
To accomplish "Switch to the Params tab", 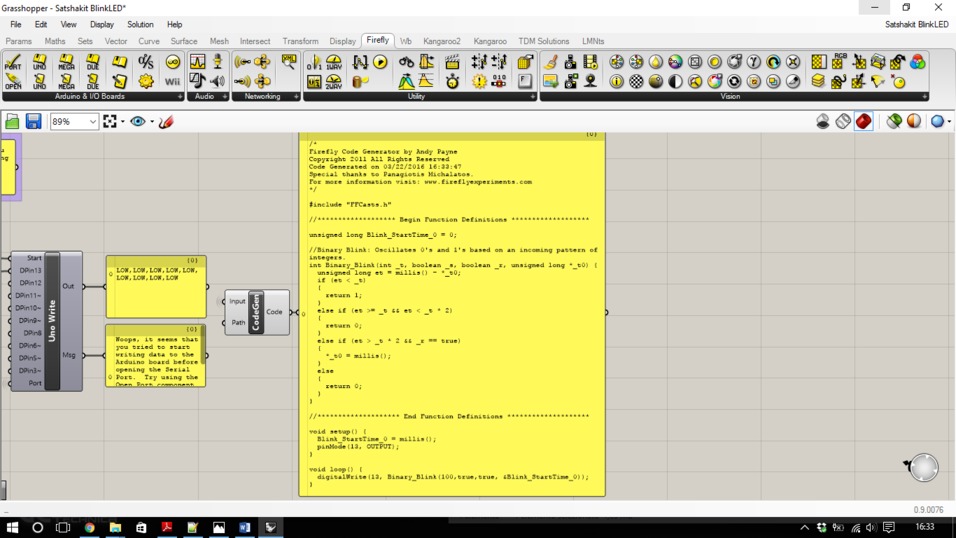I will (x=18, y=41).
